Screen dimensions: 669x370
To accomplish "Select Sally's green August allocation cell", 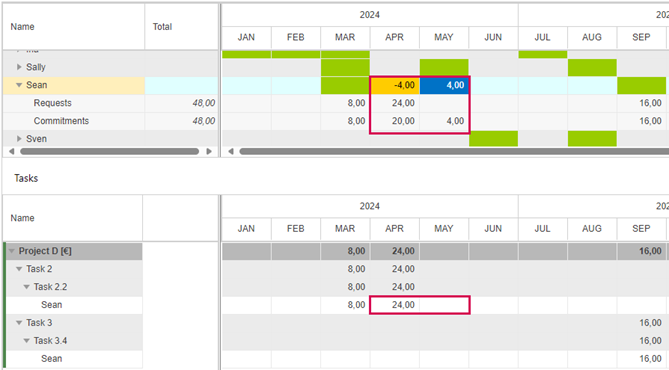I will 592,67.
